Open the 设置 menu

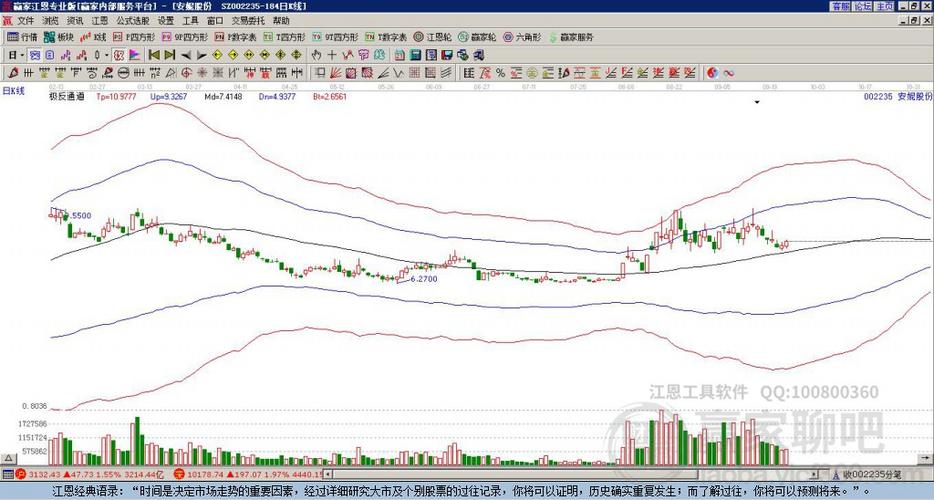(166, 21)
